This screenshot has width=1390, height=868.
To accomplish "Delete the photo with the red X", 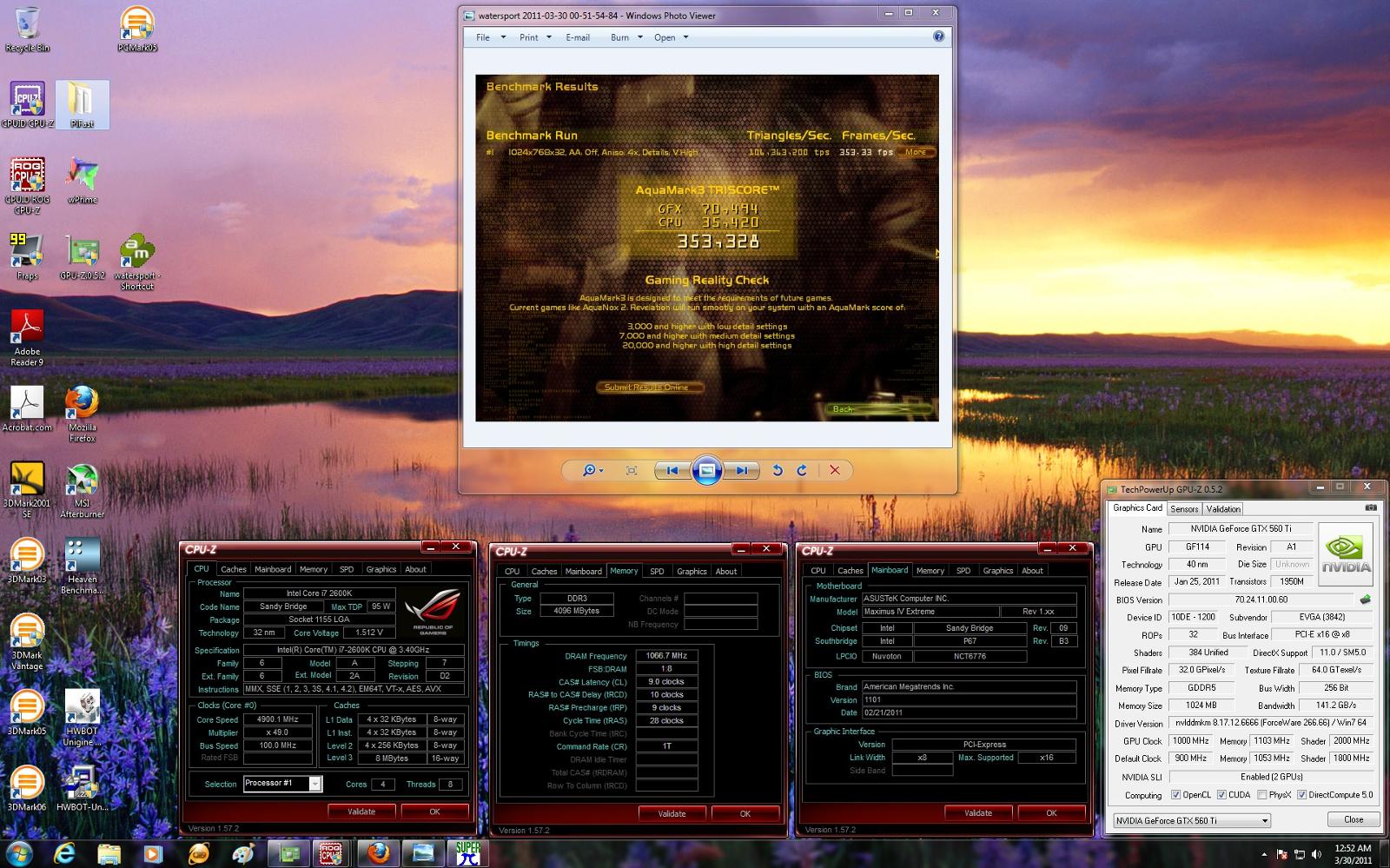I will pyautogui.click(x=835, y=470).
